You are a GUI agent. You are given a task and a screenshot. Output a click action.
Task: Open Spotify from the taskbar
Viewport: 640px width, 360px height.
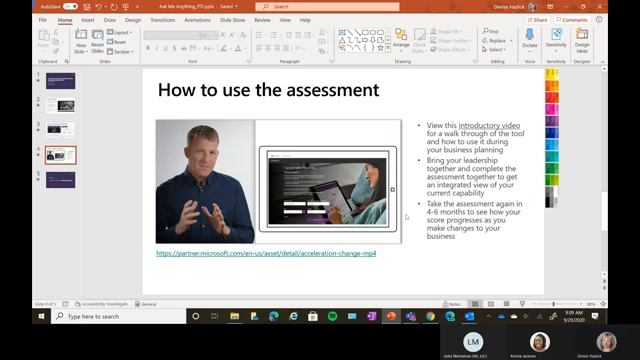pyautogui.click(x=332, y=316)
